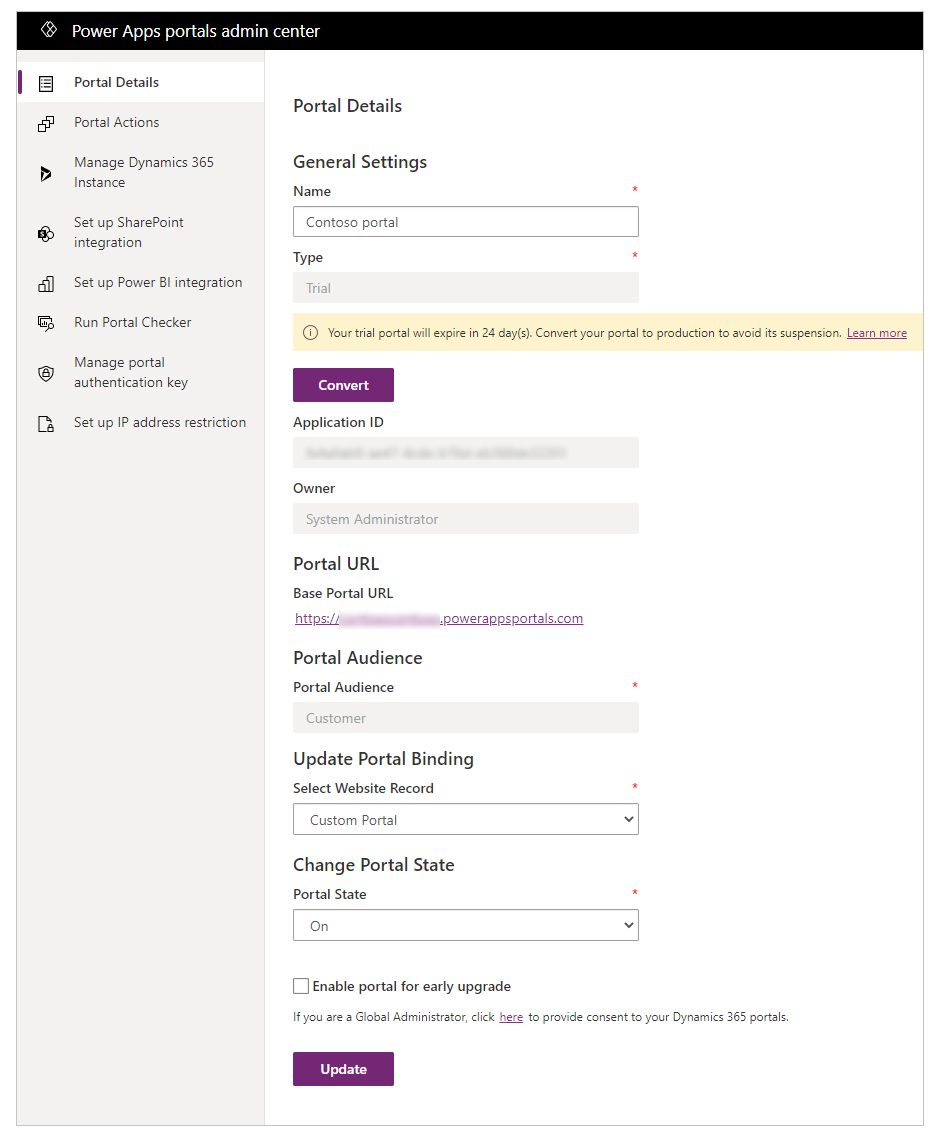Open the Learn more link
Image resolution: width=941 pixels, height=1144 pixels.
(876, 333)
